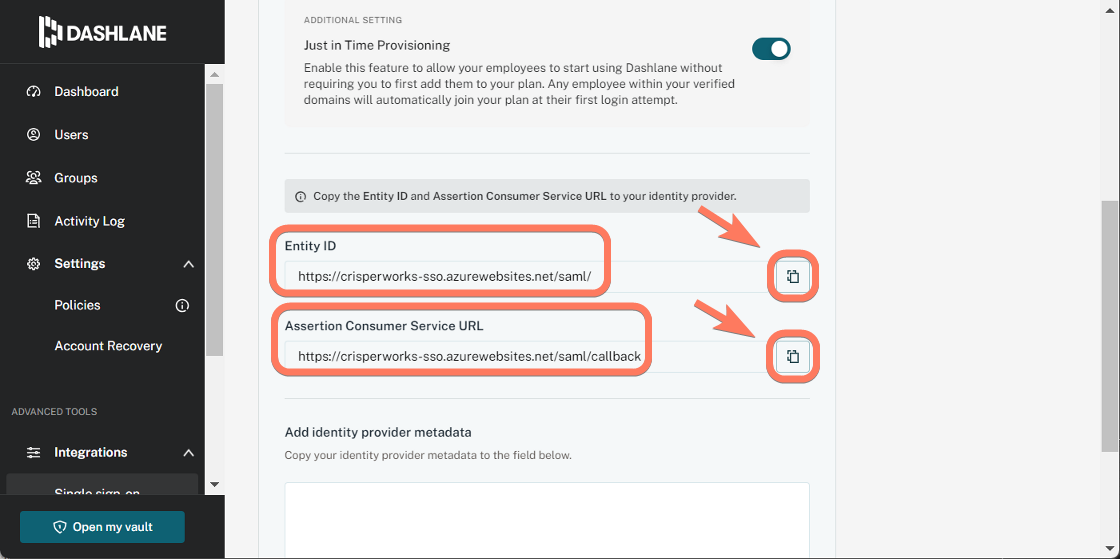This screenshot has height=559, width=1120.
Task: Open the Policies menu item
Action: point(77,305)
